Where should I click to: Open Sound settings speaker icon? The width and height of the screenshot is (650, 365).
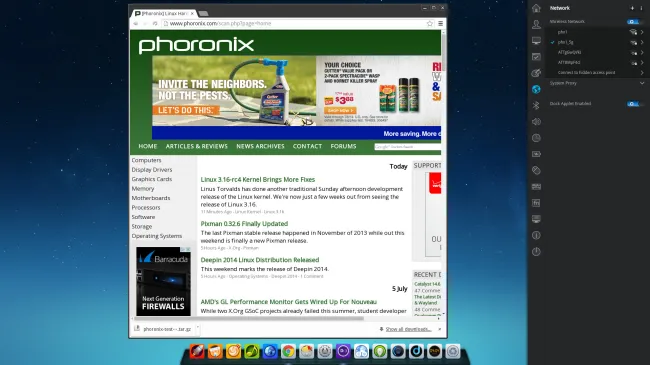536,122
